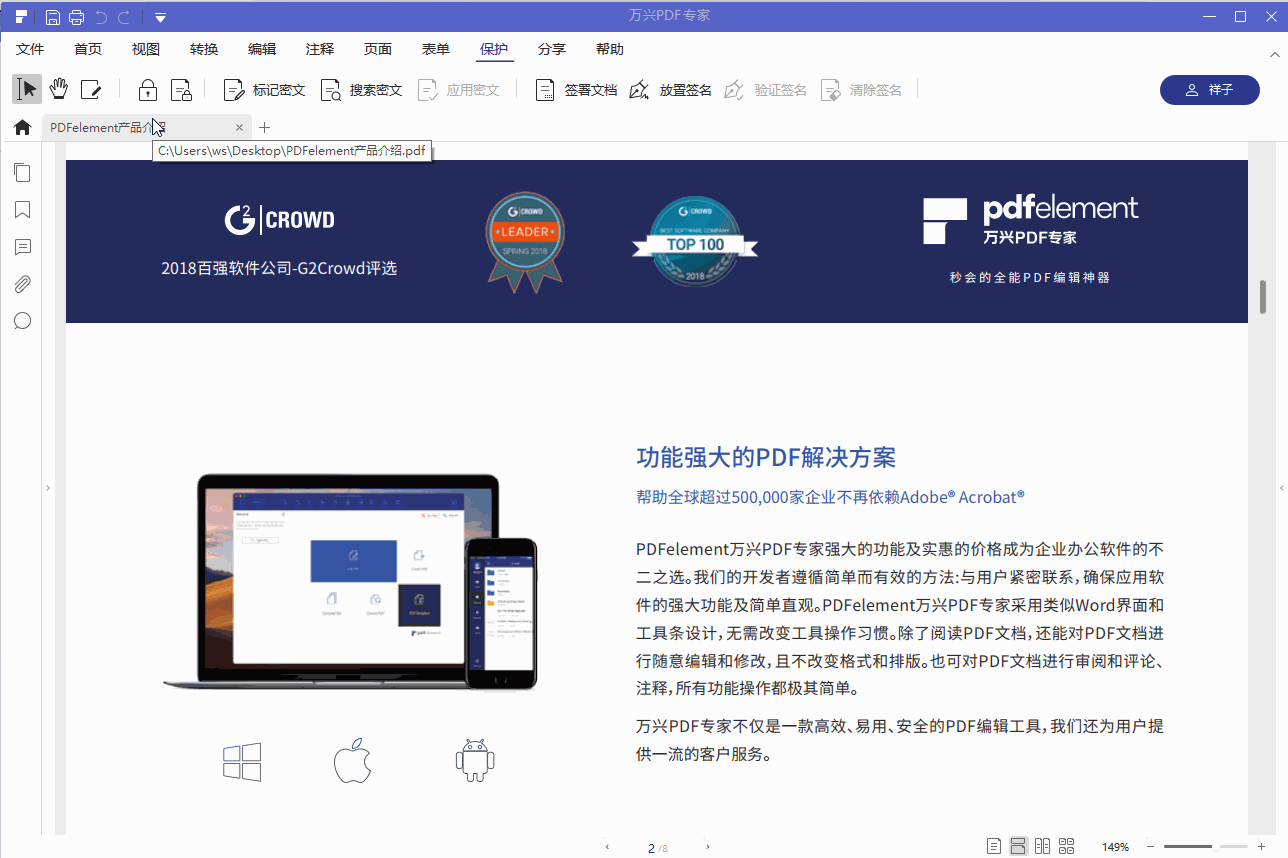The height and width of the screenshot is (858, 1288).
Task: Switch to the 注释 ribbon tab
Action: point(319,48)
